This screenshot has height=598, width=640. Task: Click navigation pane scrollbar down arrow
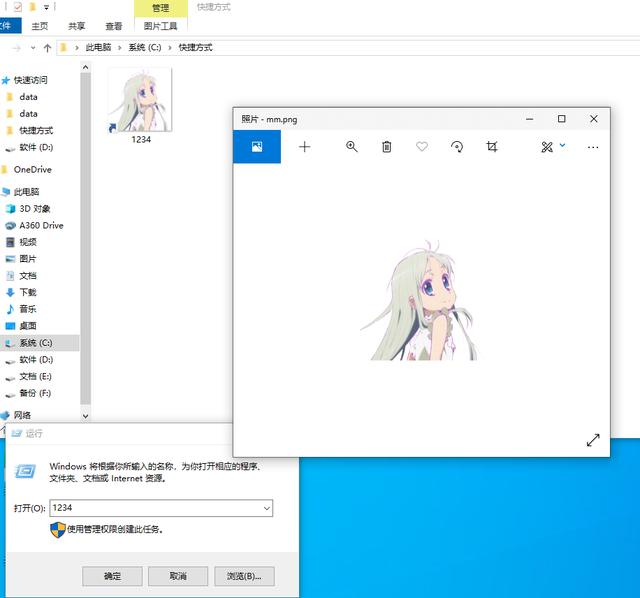click(x=85, y=416)
